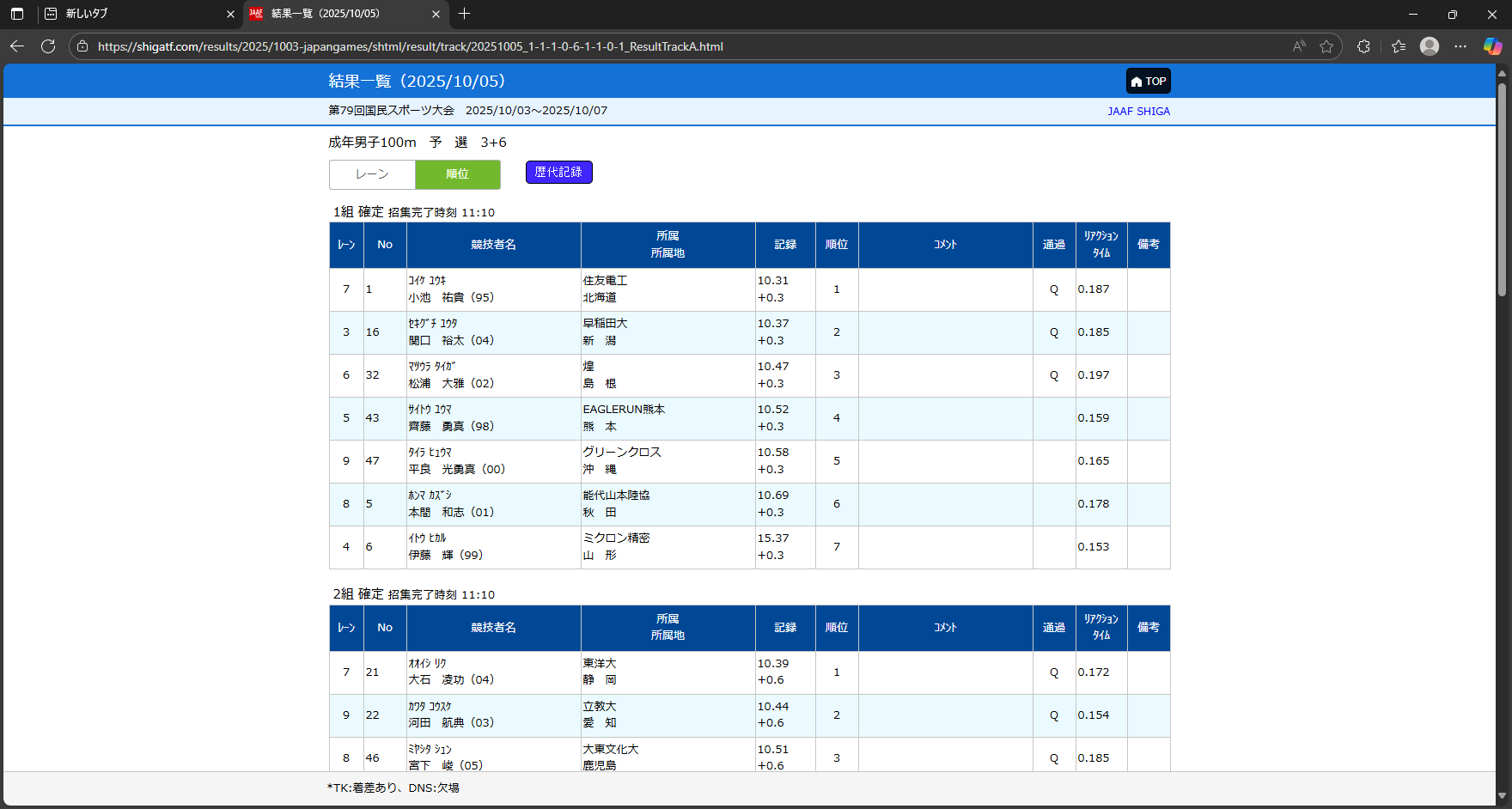Click the 歴代記録 button
The width and height of the screenshot is (1512, 809).
558,173
